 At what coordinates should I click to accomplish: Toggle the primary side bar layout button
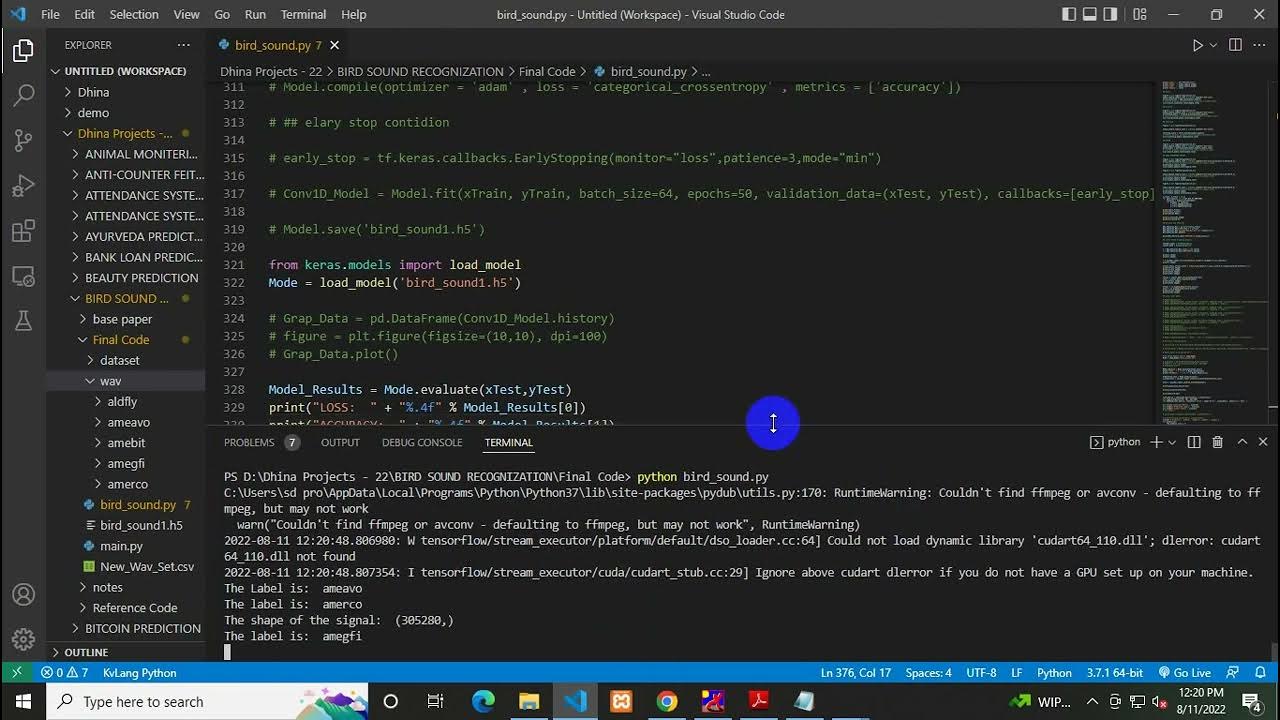(1069, 14)
